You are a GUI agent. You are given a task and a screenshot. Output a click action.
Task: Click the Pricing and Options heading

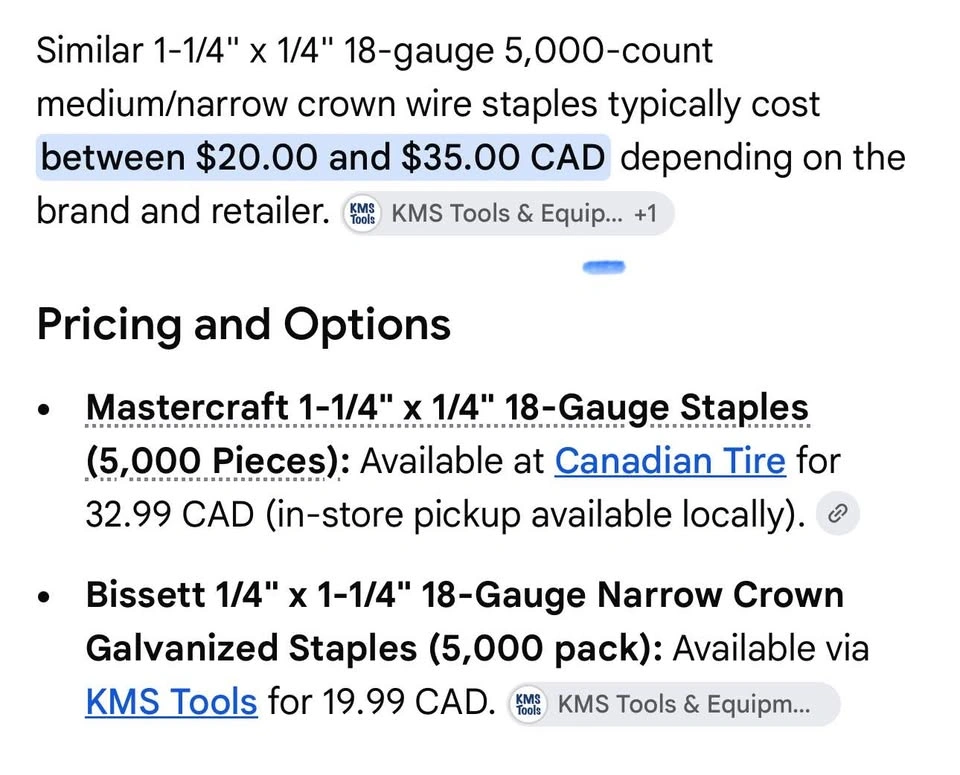[x=244, y=324]
